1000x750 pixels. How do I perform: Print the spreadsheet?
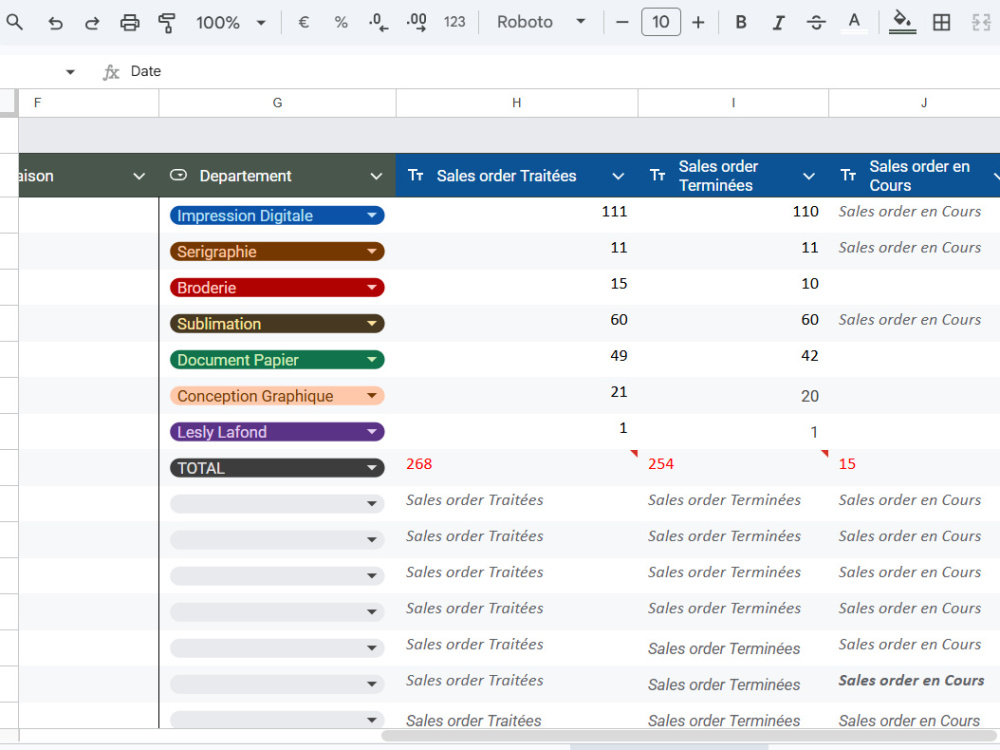point(129,23)
